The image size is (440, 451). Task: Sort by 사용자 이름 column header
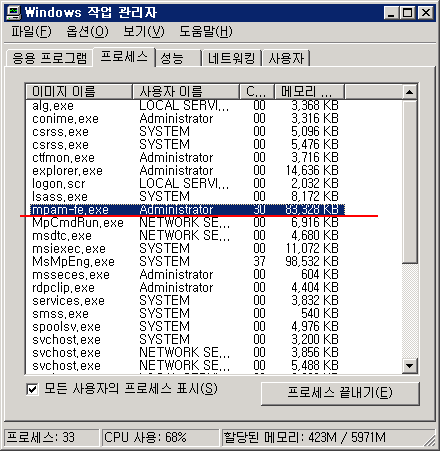[186, 91]
